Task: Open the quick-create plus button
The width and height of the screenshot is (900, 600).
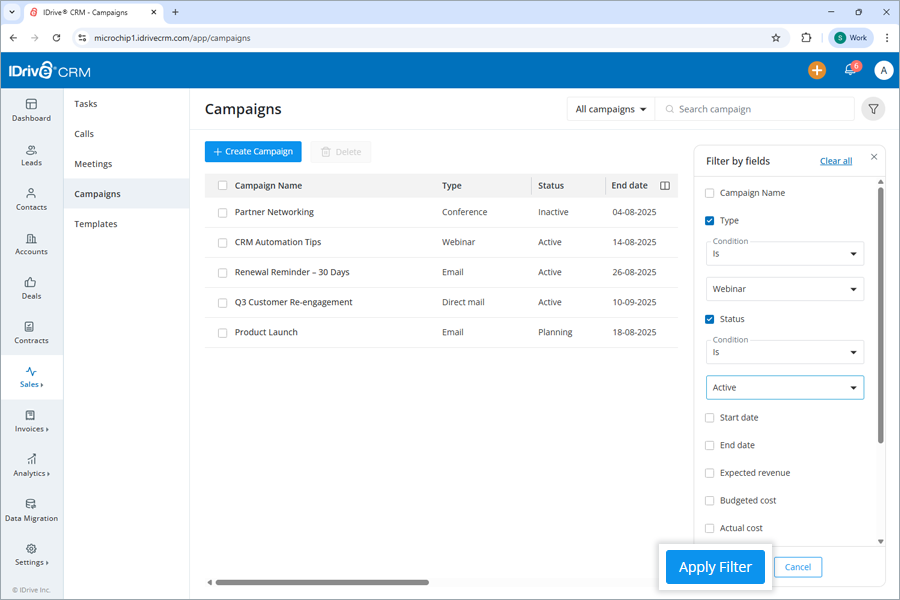Action: coord(817,70)
